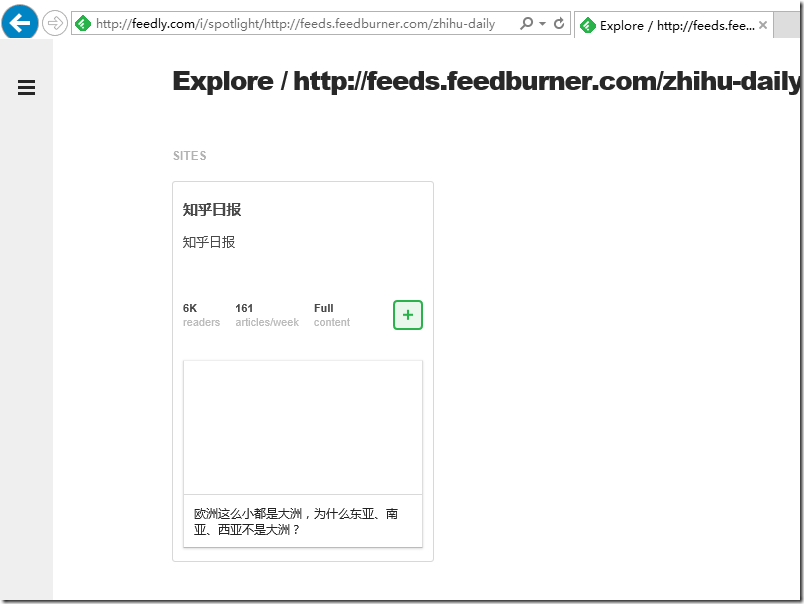The image size is (804, 604).
Task: Add 知乎日报 feed with the plus button
Action: coord(408,315)
